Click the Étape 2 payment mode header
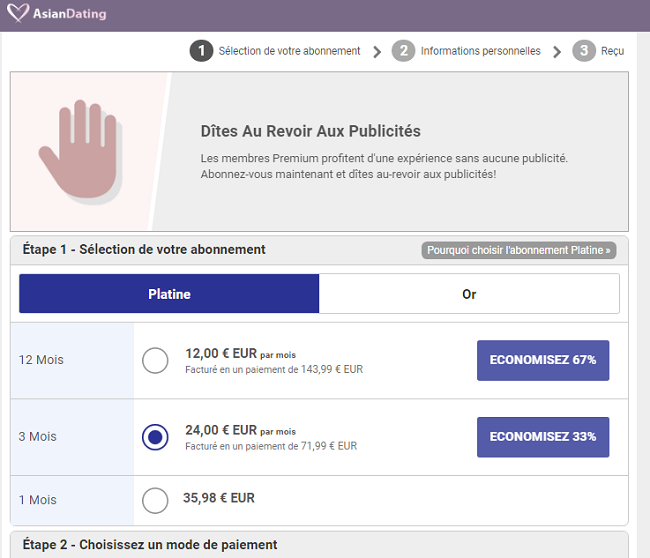 click(150, 544)
